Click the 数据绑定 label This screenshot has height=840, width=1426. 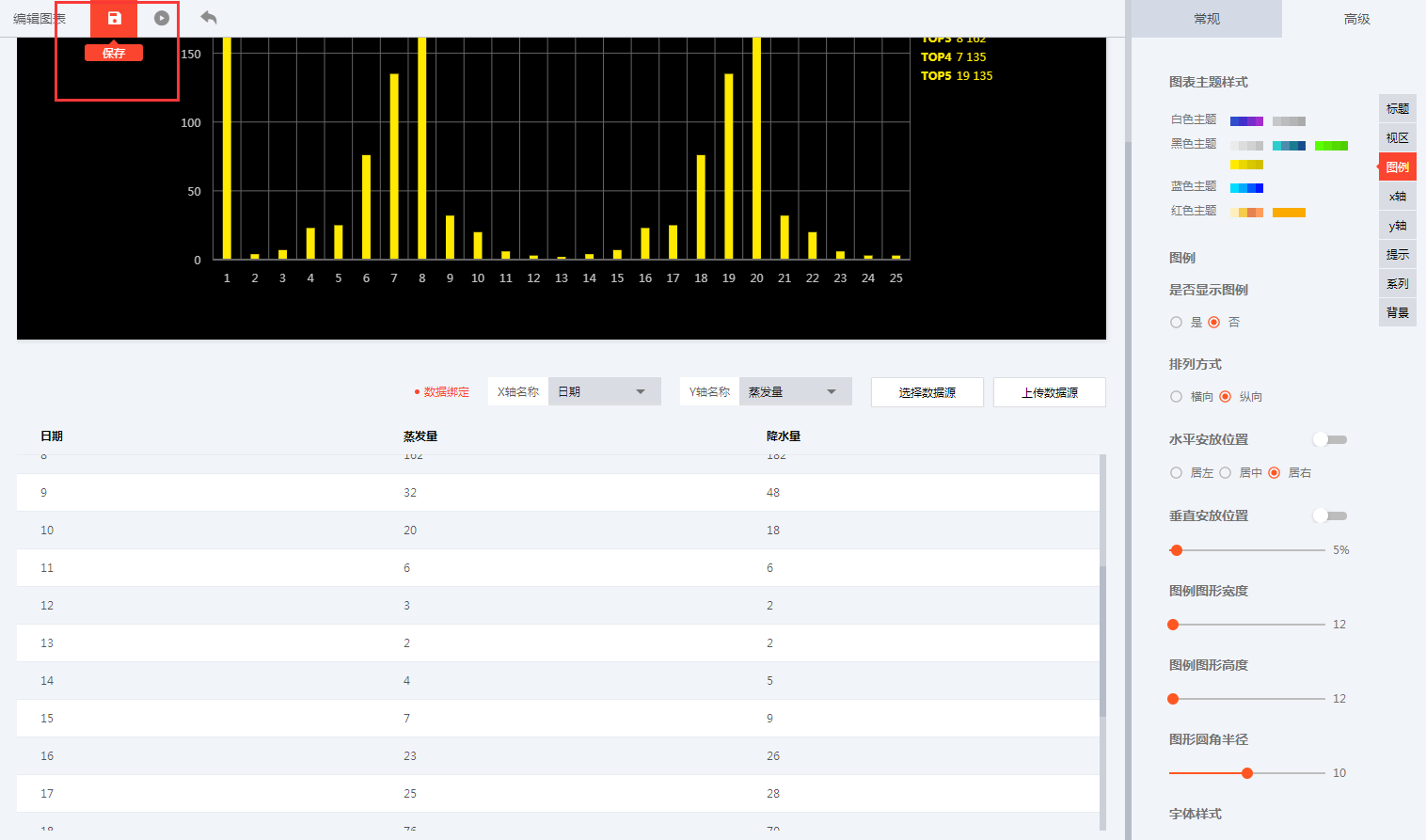pos(446,392)
